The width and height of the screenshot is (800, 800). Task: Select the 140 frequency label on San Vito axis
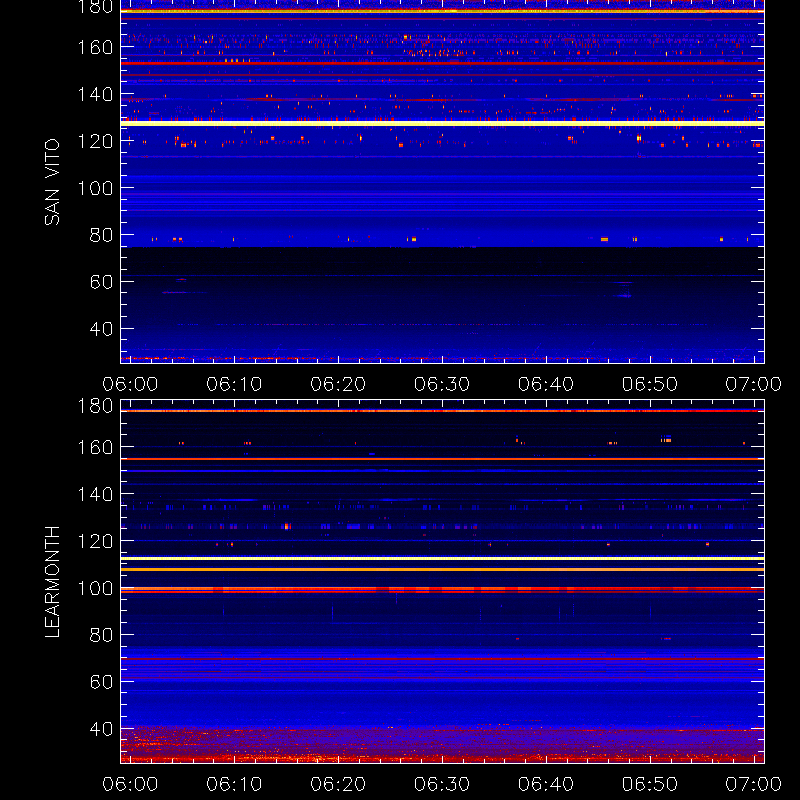tap(95, 94)
